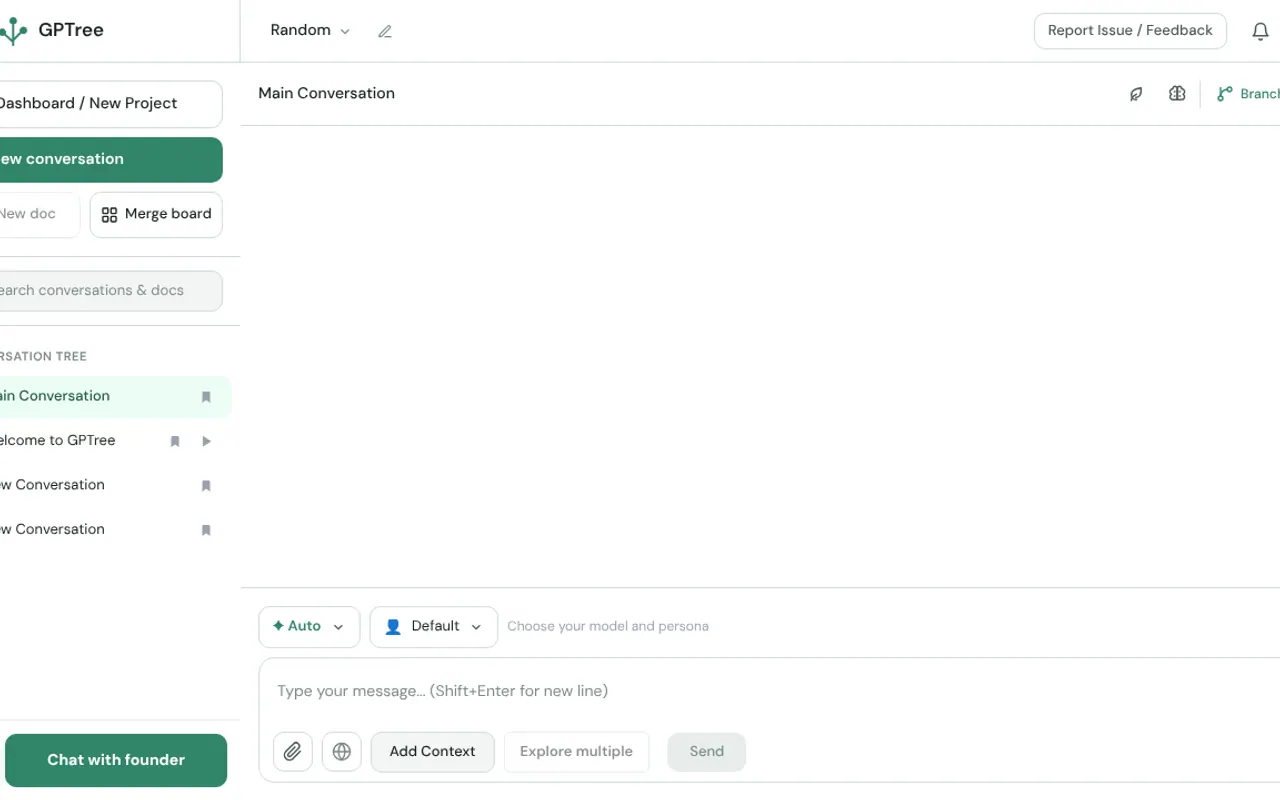Click the Branch button
Image resolution: width=1280 pixels, height=800 pixels.
1248,94
